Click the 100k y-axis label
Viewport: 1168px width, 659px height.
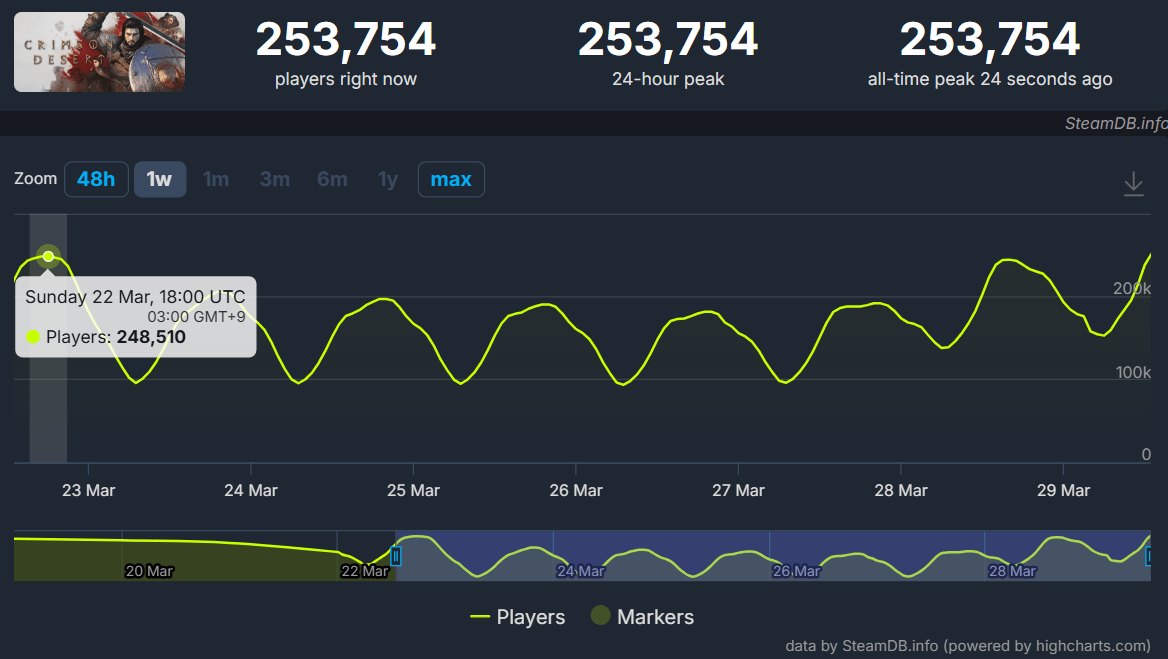tap(1133, 372)
